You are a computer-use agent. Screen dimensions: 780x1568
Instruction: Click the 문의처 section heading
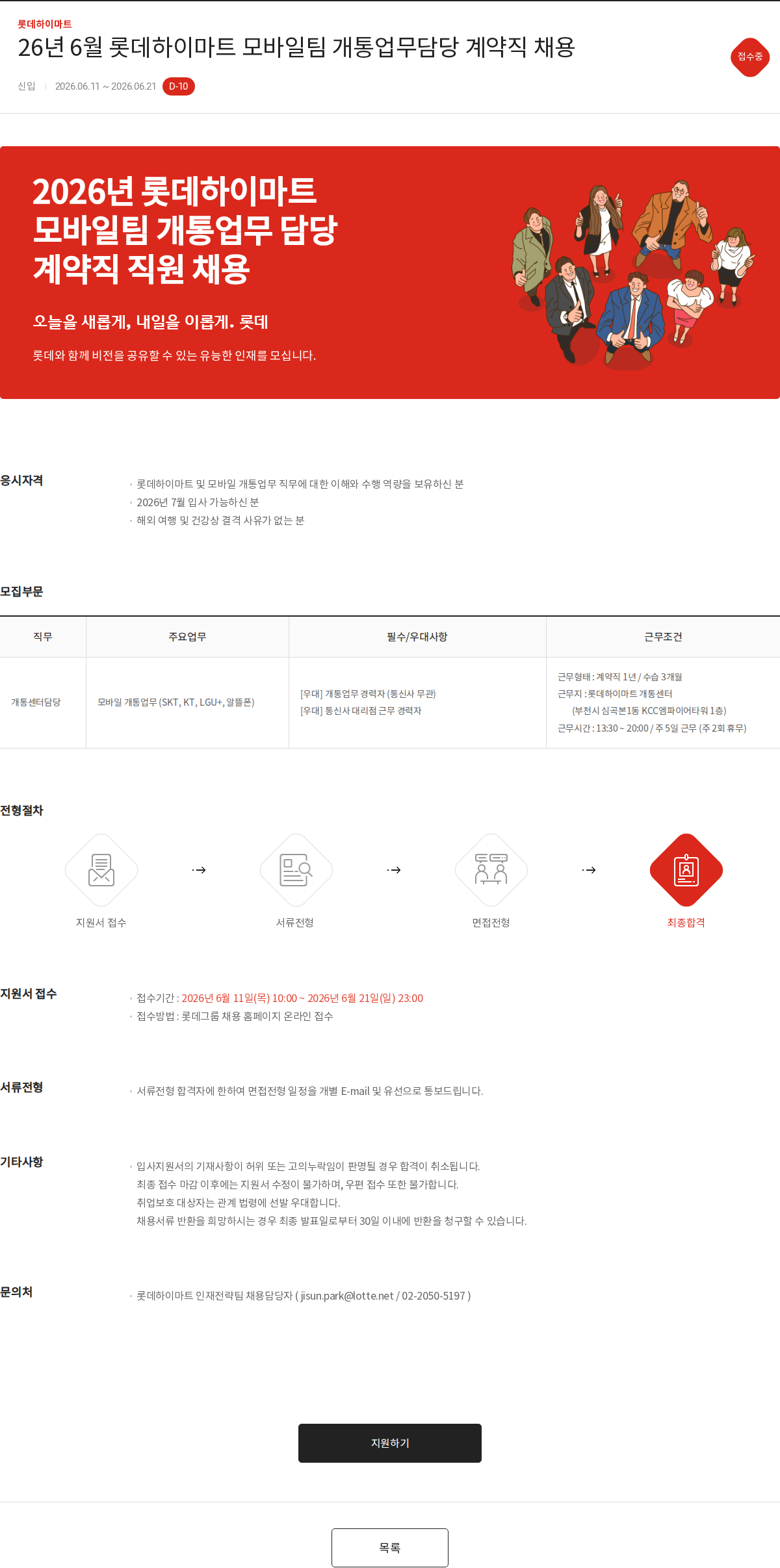coord(16,1292)
